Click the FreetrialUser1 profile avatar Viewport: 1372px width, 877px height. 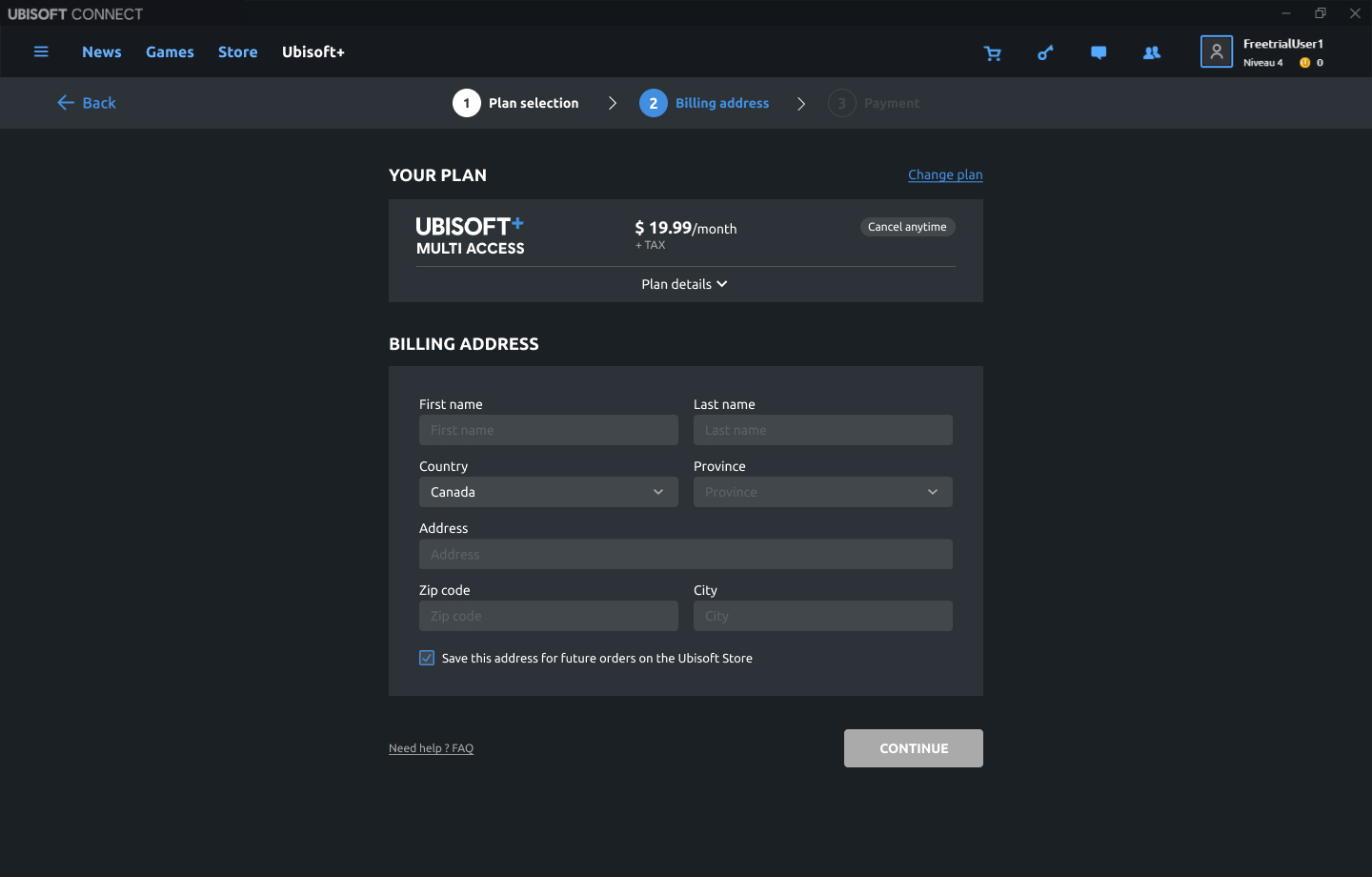(1217, 51)
